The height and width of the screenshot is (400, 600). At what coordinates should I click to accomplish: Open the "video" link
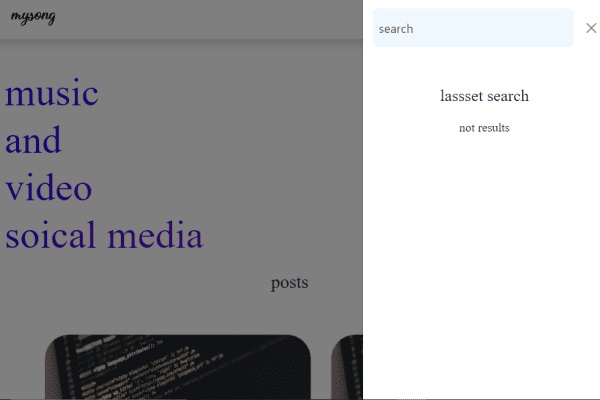click(49, 188)
